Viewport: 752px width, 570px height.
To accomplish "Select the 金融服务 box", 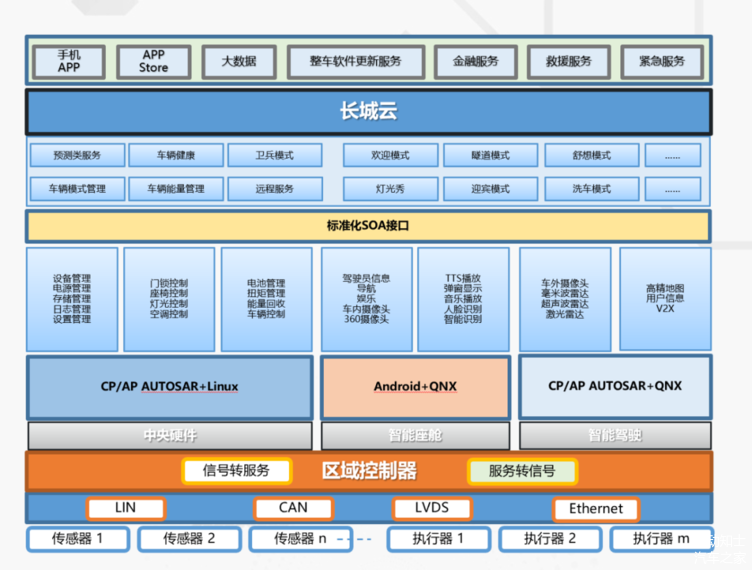I will coord(475,61).
